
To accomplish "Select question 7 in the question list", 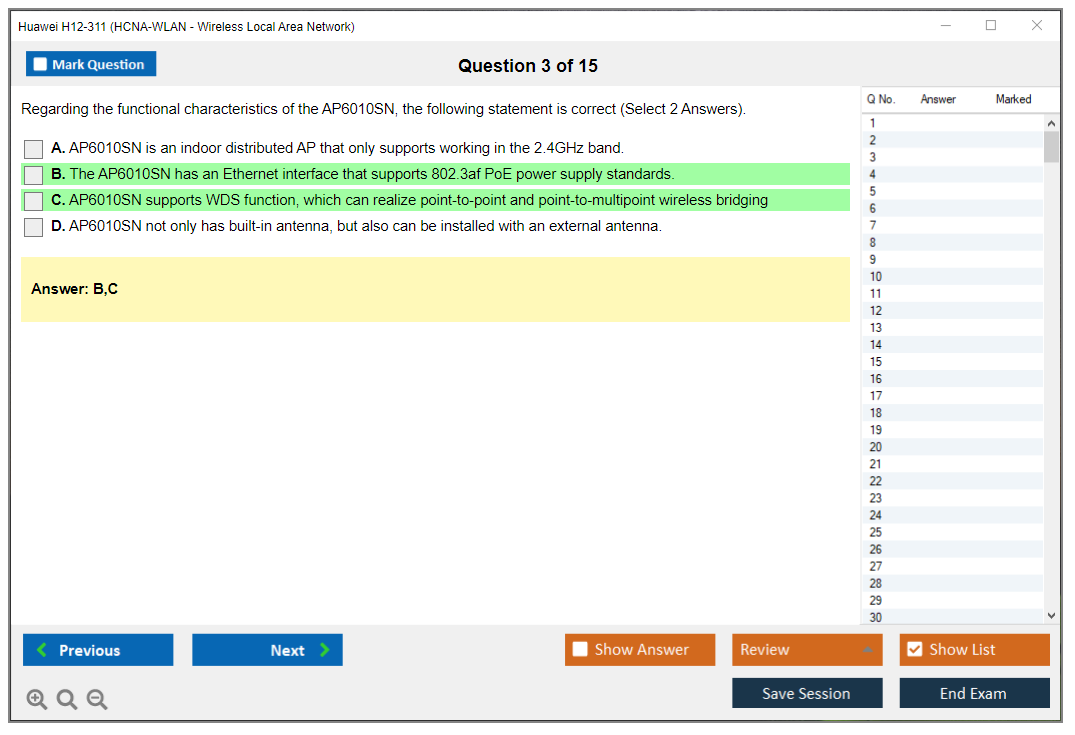I will 873,226.
